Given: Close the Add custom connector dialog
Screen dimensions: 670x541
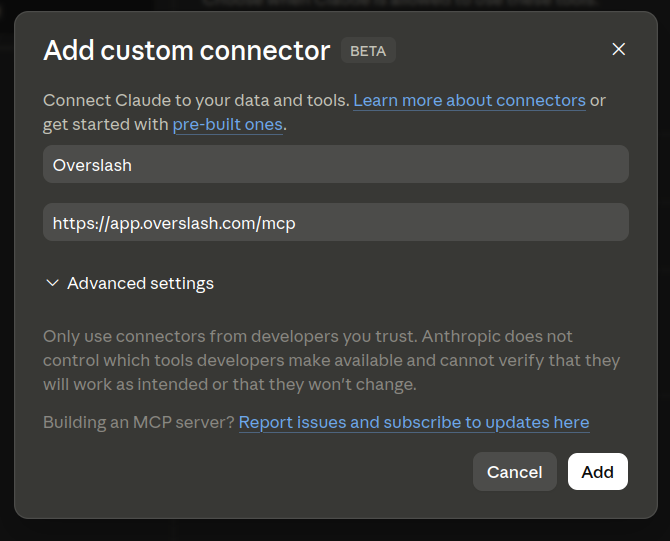Looking at the screenshot, I should point(618,49).
